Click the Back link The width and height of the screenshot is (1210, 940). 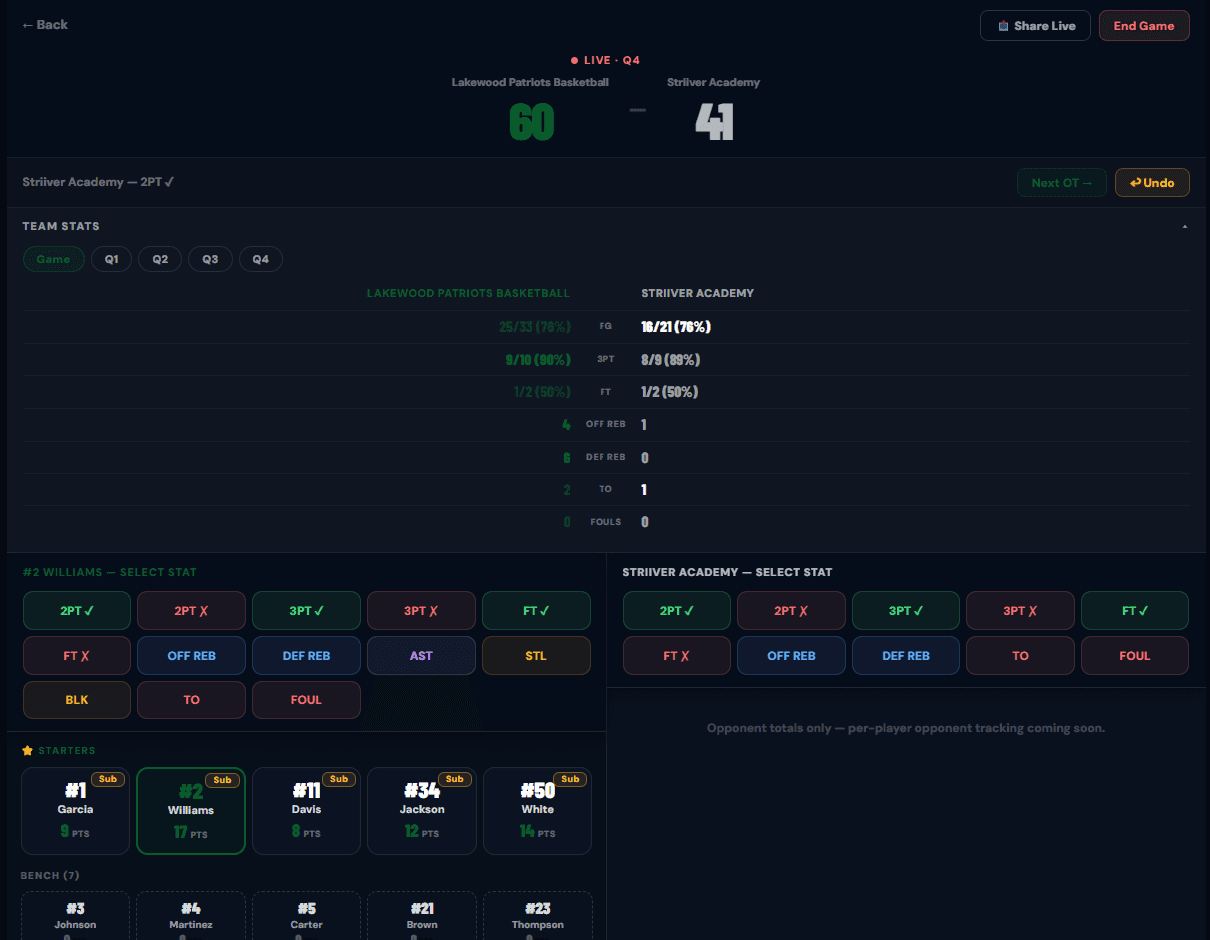pos(45,25)
